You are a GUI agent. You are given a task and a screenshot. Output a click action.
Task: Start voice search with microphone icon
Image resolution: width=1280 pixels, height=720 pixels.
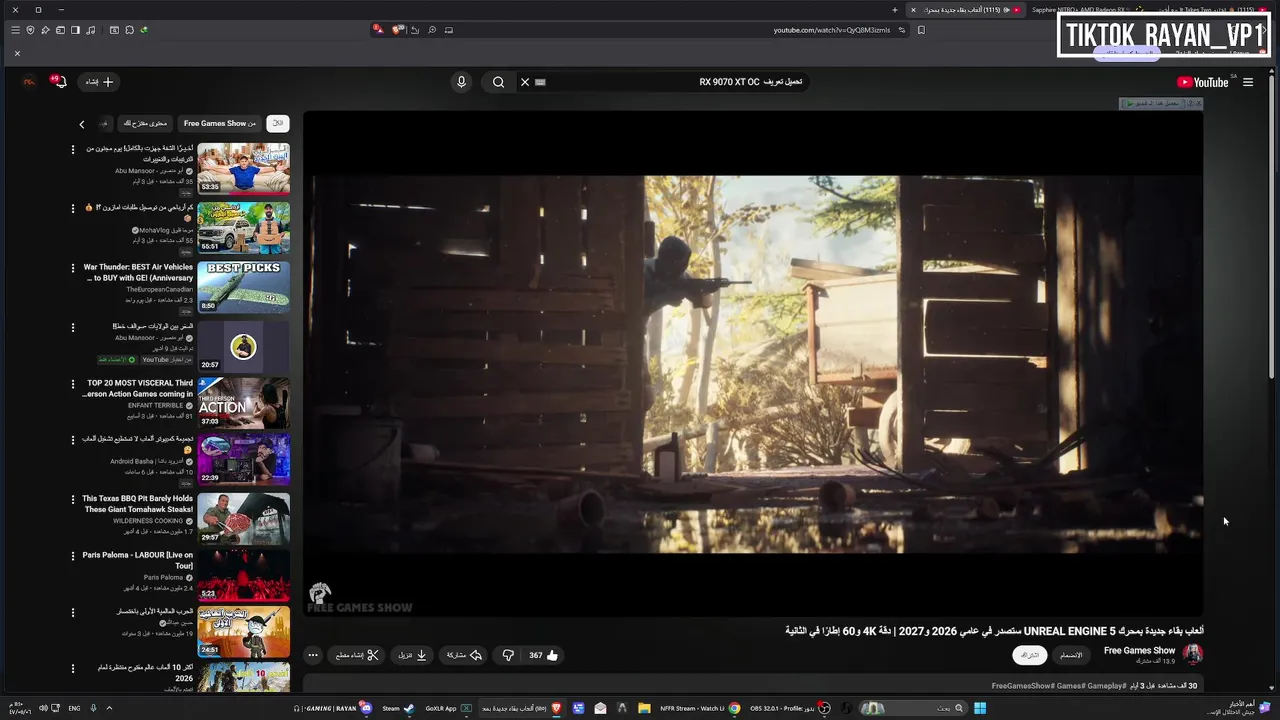tap(461, 82)
